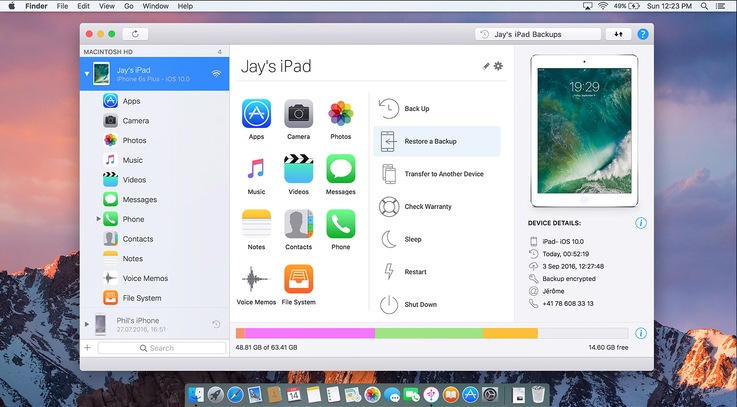Click Transfer to Another Device

[x=437, y=174]
